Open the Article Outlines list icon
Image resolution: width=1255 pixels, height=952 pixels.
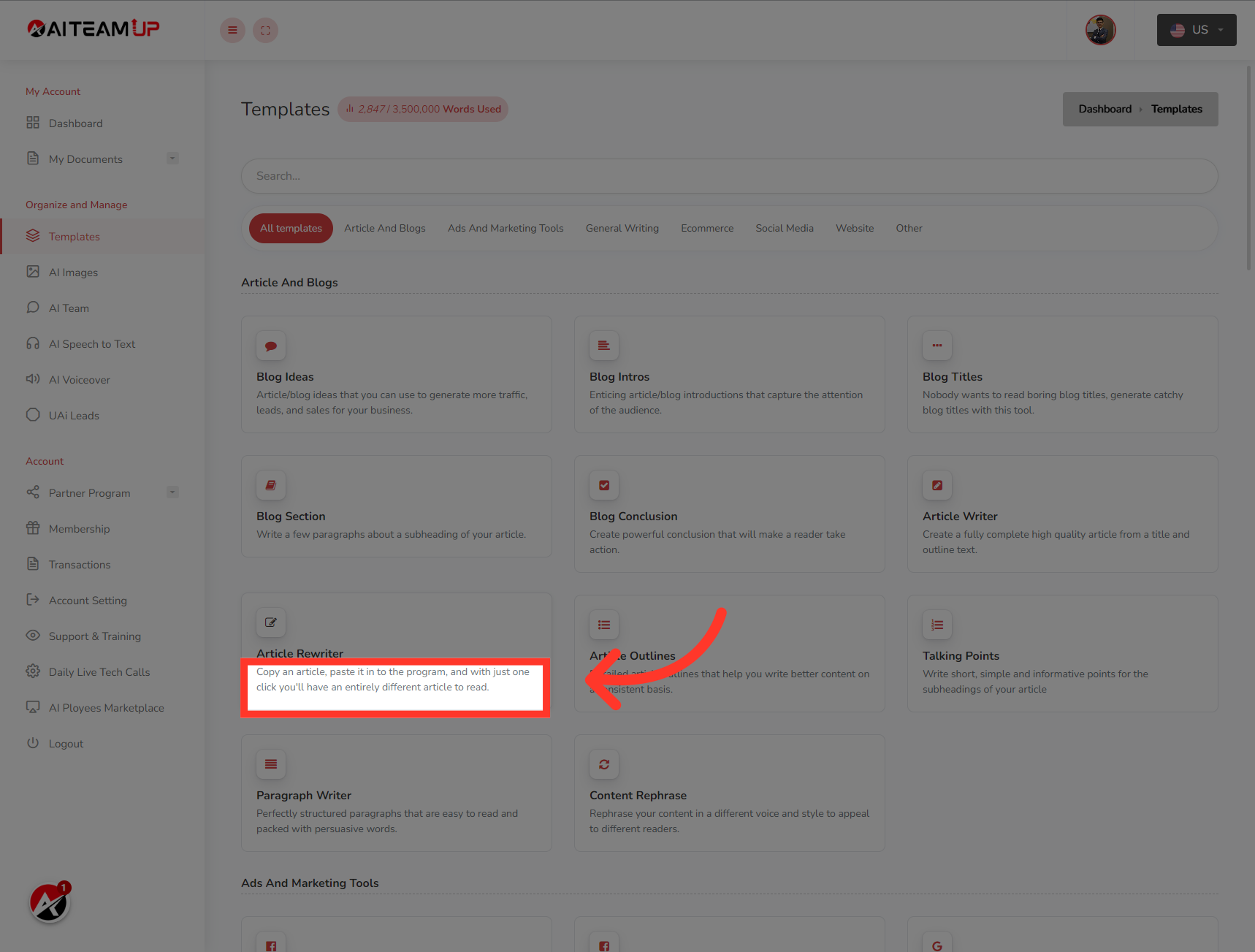(603, 625)
